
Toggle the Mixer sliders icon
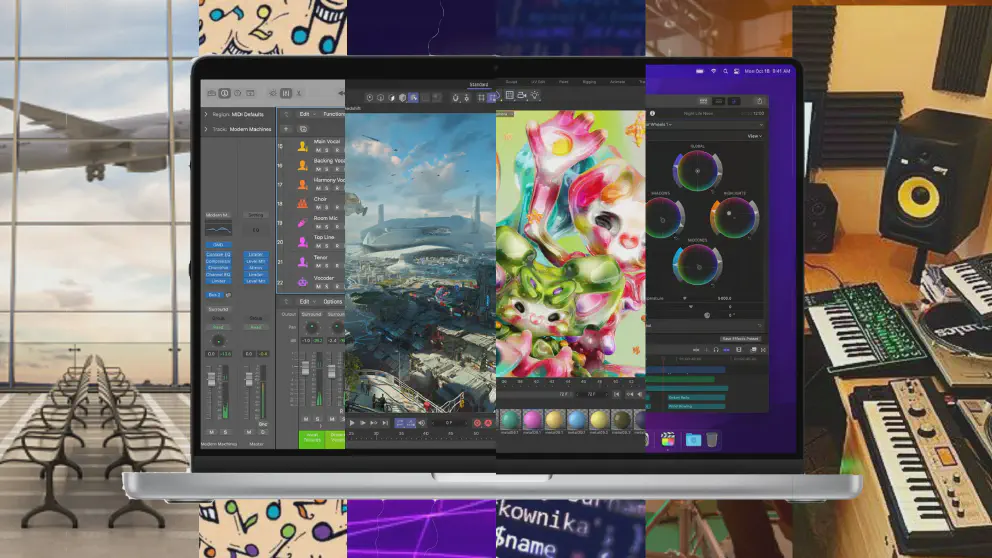286,93
